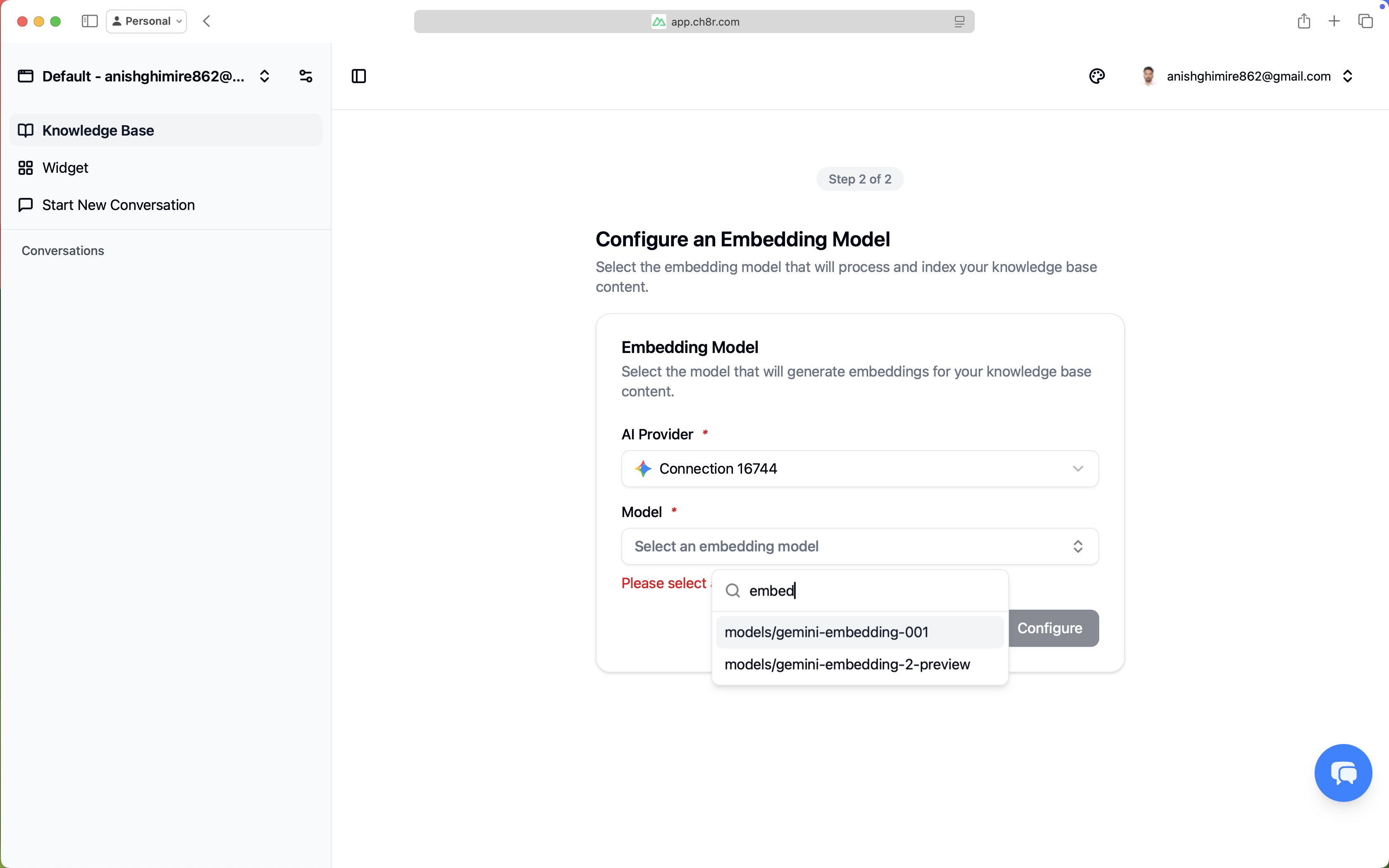The width and height of the screenshot is (1389, 868).
Task: Open the theme palette picker
Action: (1097, 76)
